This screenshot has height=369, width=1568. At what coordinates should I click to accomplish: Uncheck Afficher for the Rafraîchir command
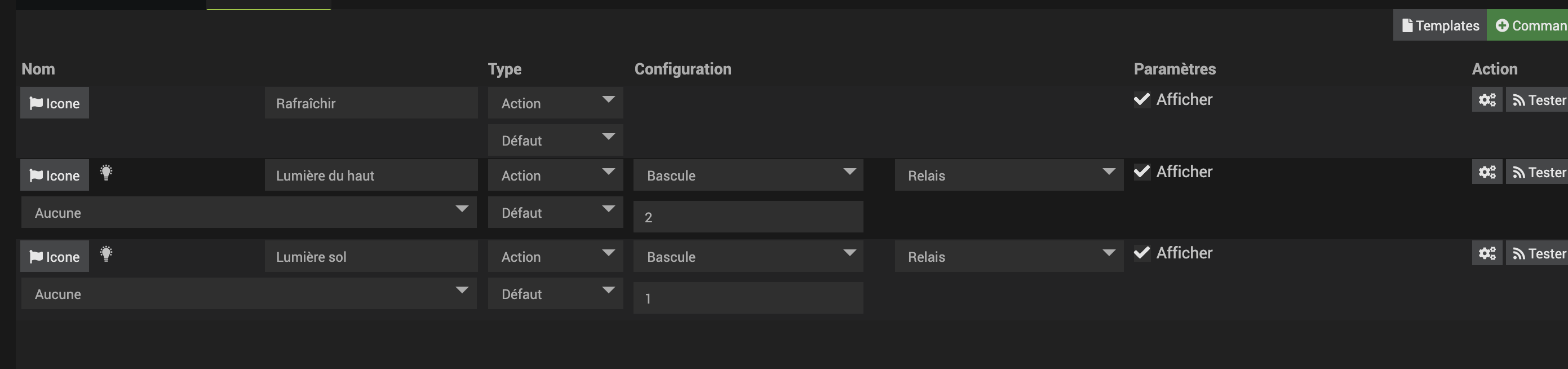[x=1142, y=99]
